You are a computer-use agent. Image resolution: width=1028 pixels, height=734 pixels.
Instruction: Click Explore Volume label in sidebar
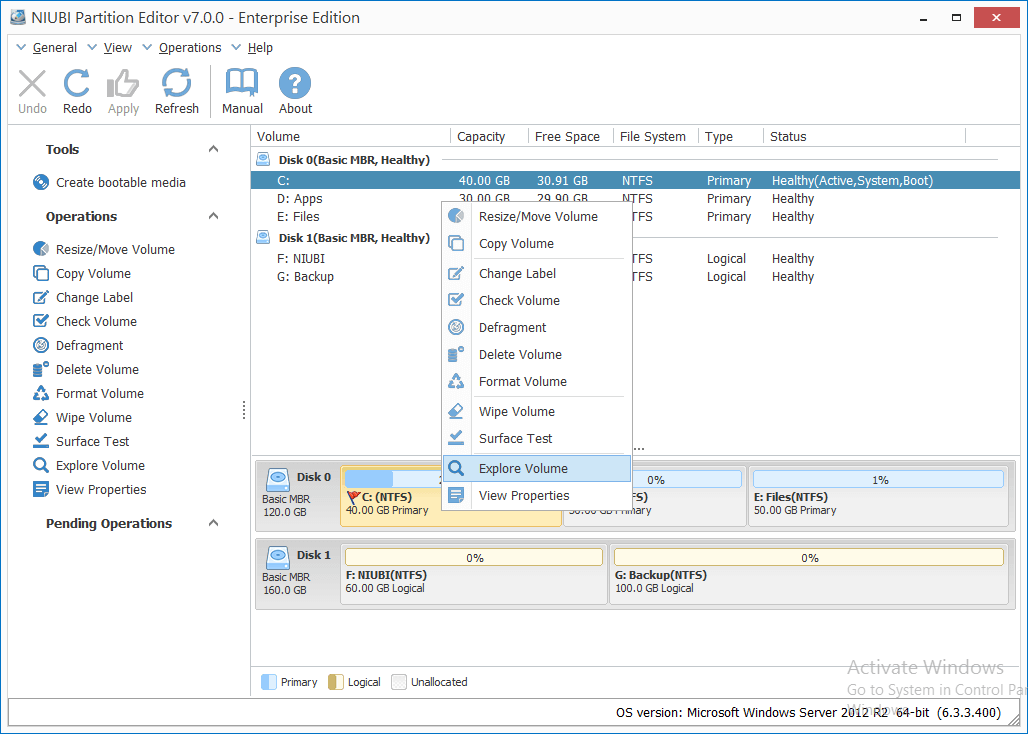click(x=100, y=465)
